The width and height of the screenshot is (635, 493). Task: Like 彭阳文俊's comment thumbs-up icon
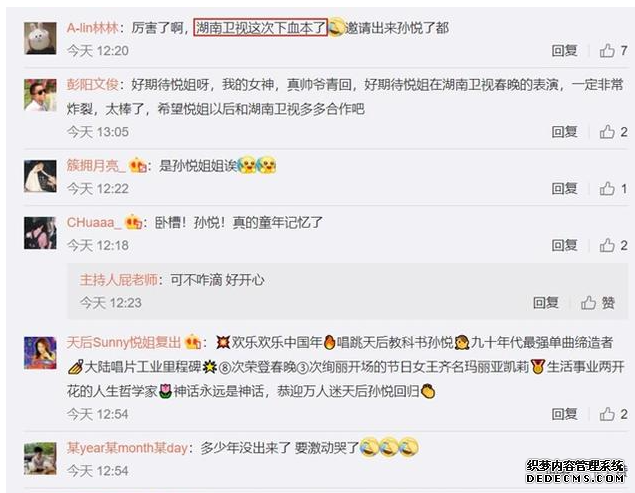pos(607,132)
